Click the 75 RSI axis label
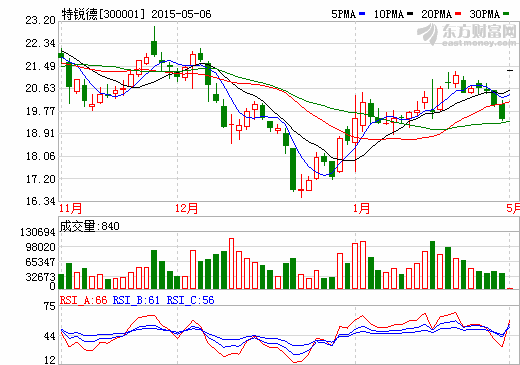 (x=50, y=306)
